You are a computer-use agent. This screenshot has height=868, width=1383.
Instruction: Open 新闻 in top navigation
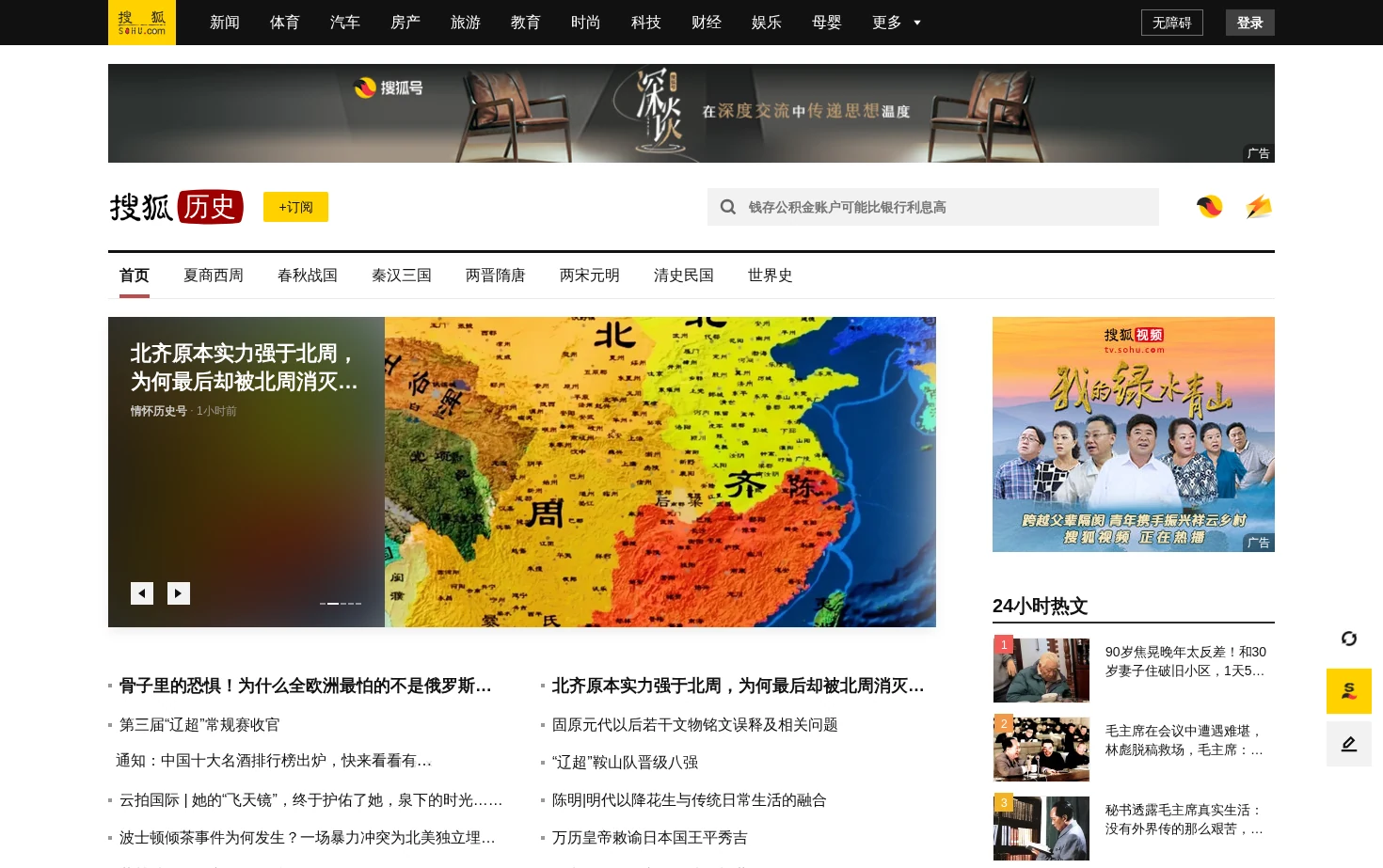[x=225, y=23]
